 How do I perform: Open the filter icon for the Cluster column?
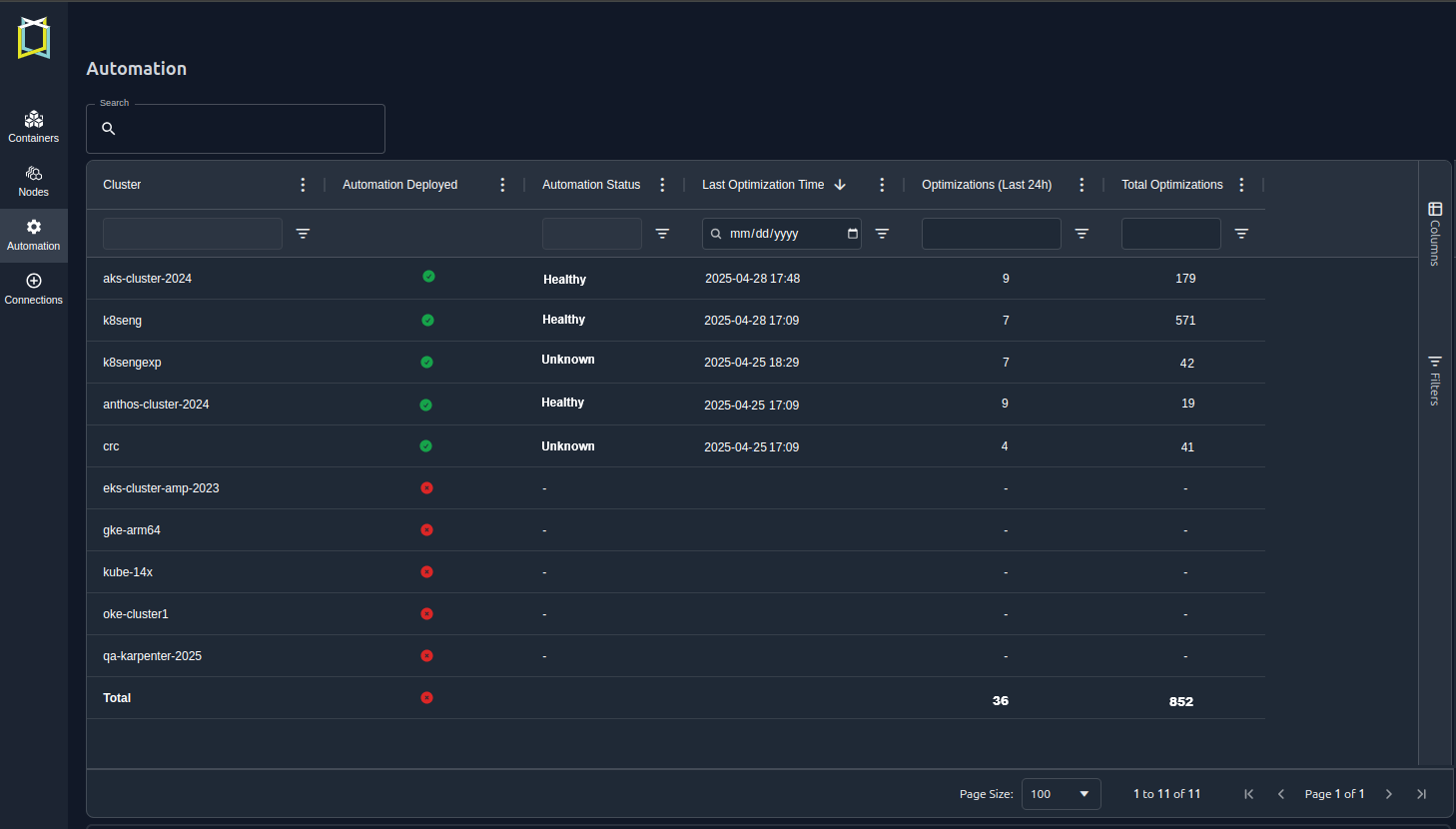[x=303, y=233]
